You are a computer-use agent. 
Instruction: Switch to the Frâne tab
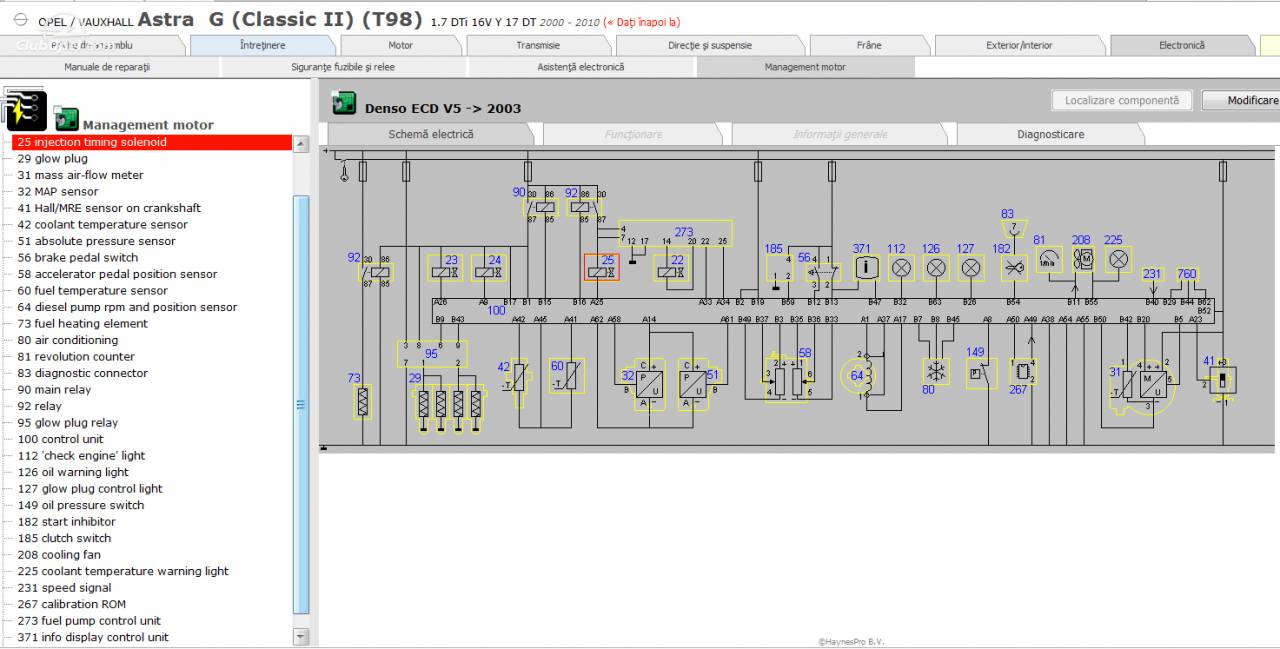coord(869,45)
